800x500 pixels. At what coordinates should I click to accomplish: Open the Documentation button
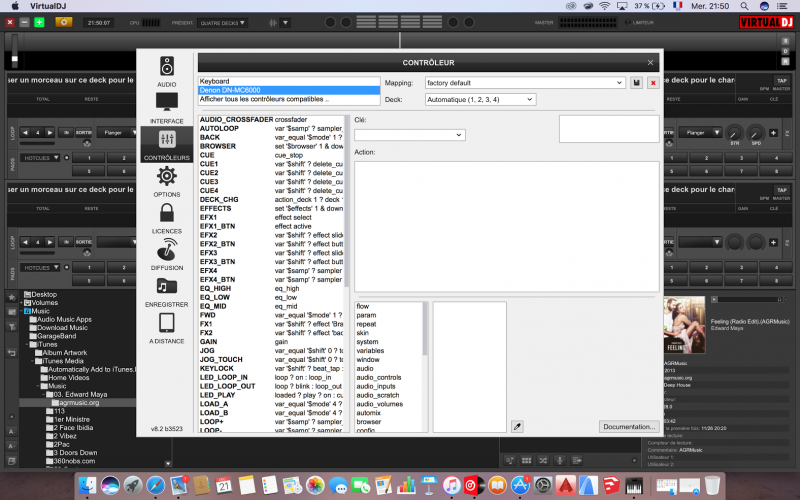pyautogui.click(x=629, y=427)
